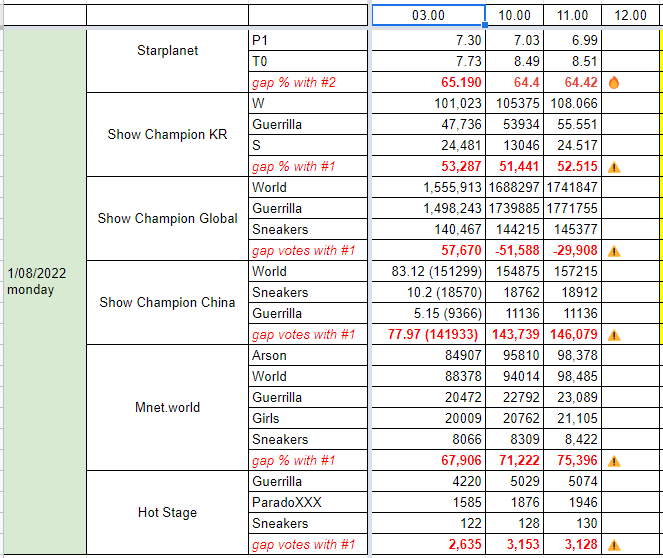Click the warning icon in Show Champion Global gap row

[614, 251]
